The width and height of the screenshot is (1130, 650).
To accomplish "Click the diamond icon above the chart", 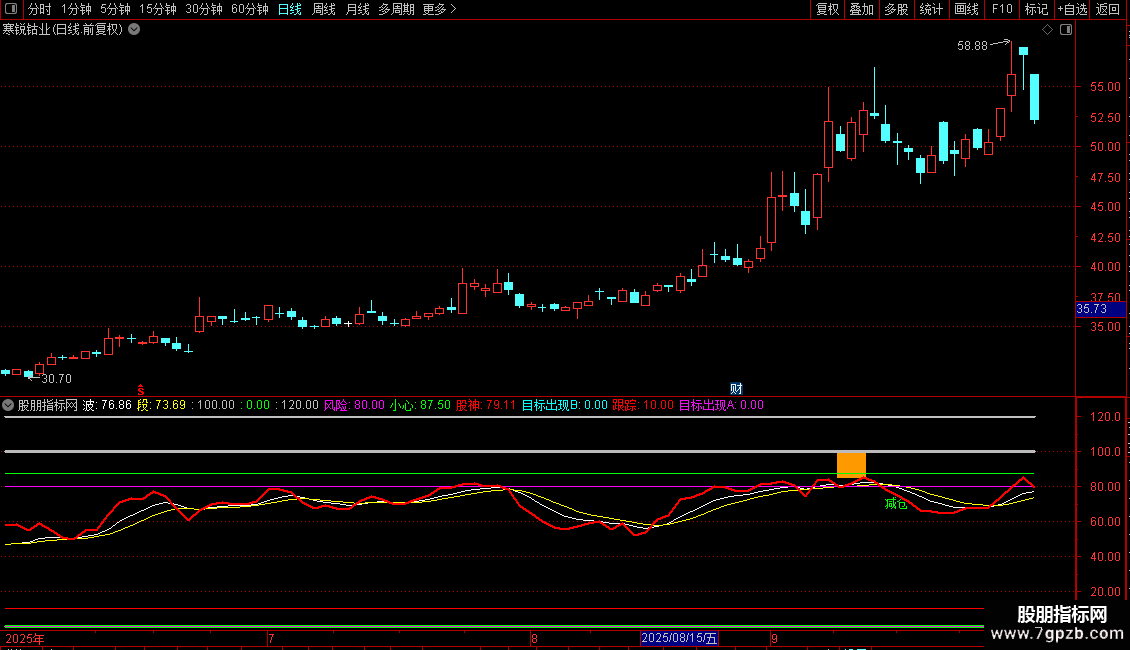I will (1047, 30).
